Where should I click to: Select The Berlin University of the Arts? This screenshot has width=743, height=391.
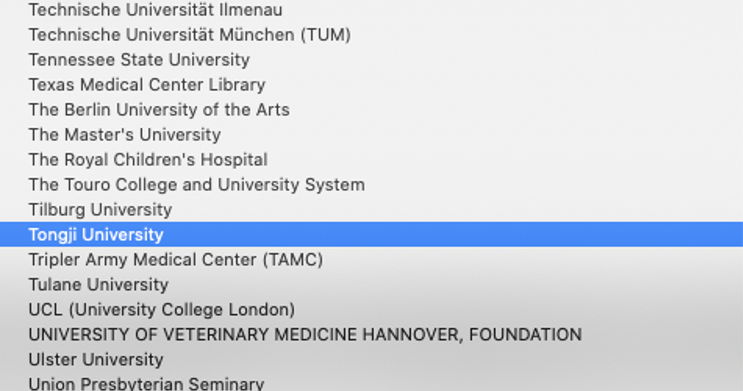pyautogui.click(x=372, y=109)
